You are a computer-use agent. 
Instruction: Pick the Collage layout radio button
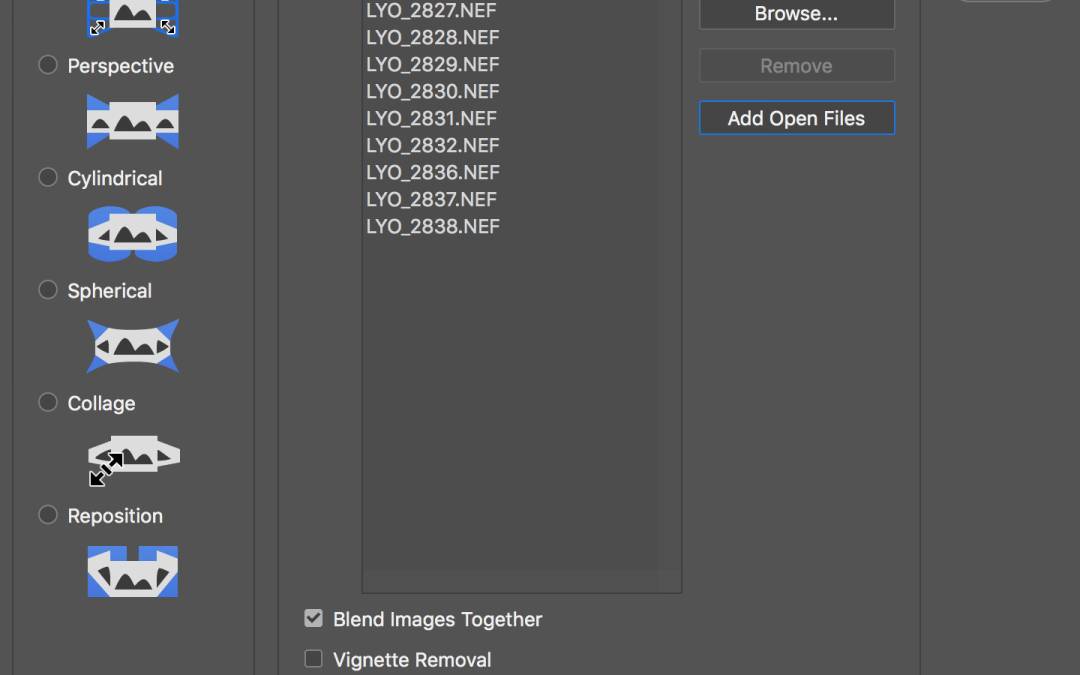tap(48, 402)
